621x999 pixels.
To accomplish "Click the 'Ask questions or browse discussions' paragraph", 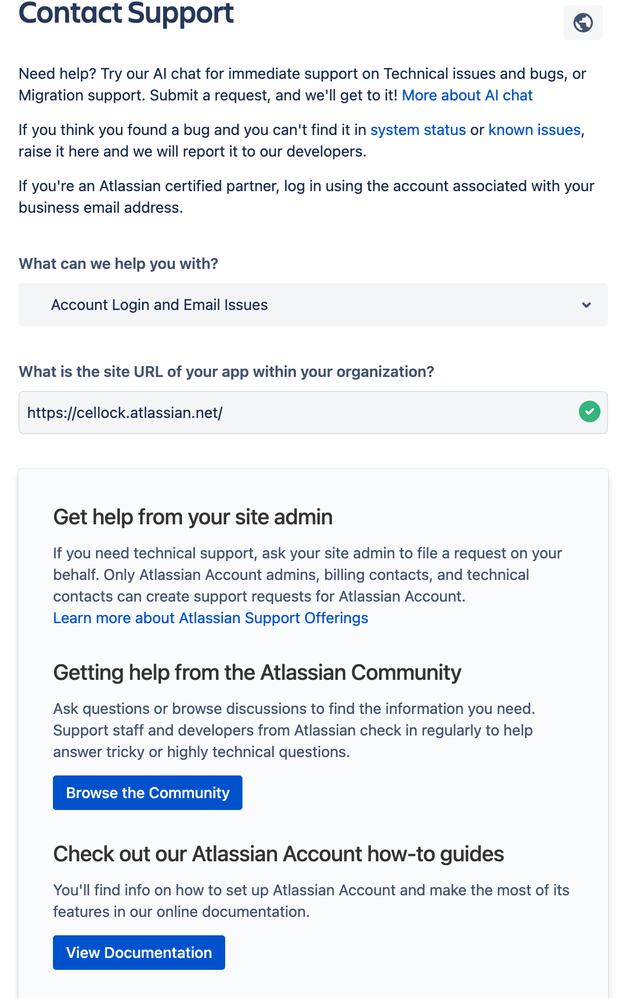I will click(294, 730).
